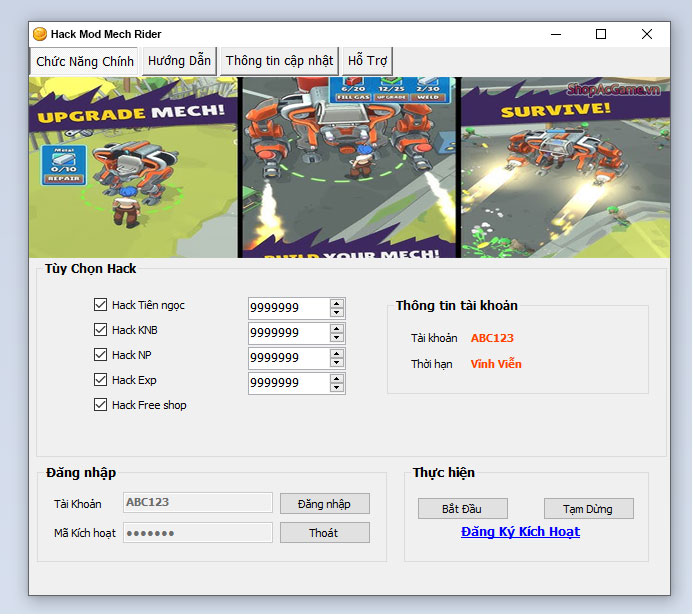Disable the Hack NP checkbox

(x=100, y=354)
